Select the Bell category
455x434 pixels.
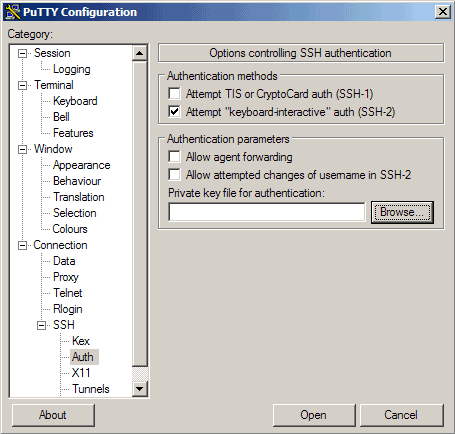(x=61, y=117)
